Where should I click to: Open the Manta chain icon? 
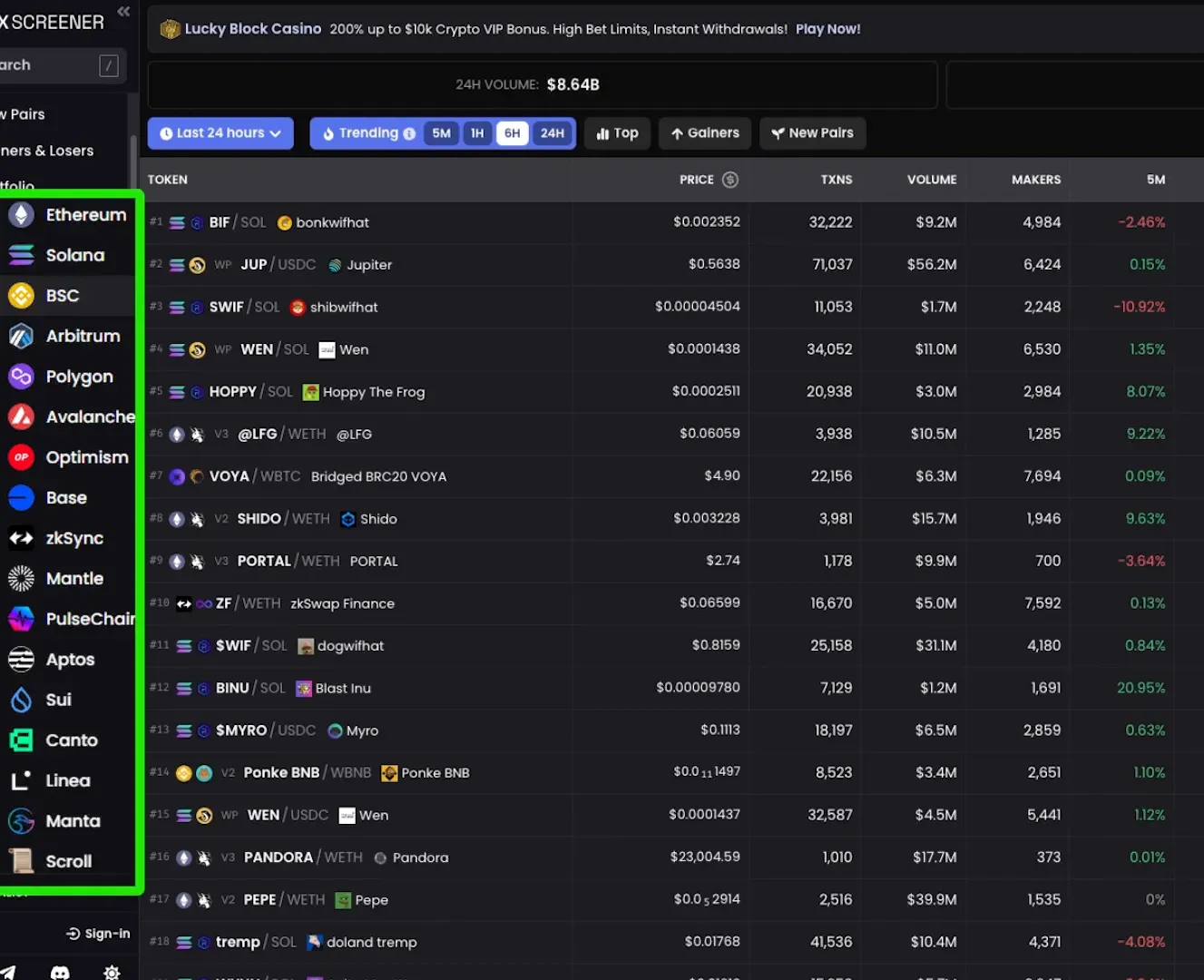(x=21, y=821)
